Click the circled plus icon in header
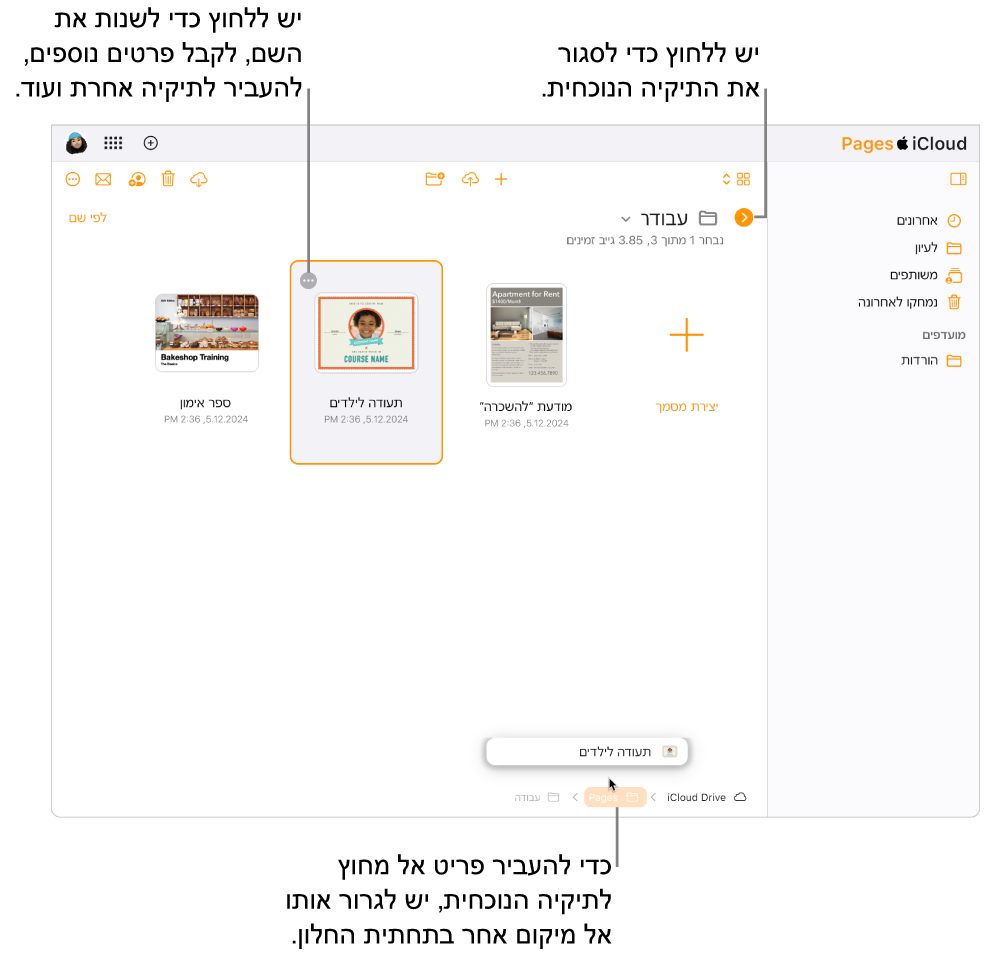 (151, 143)
